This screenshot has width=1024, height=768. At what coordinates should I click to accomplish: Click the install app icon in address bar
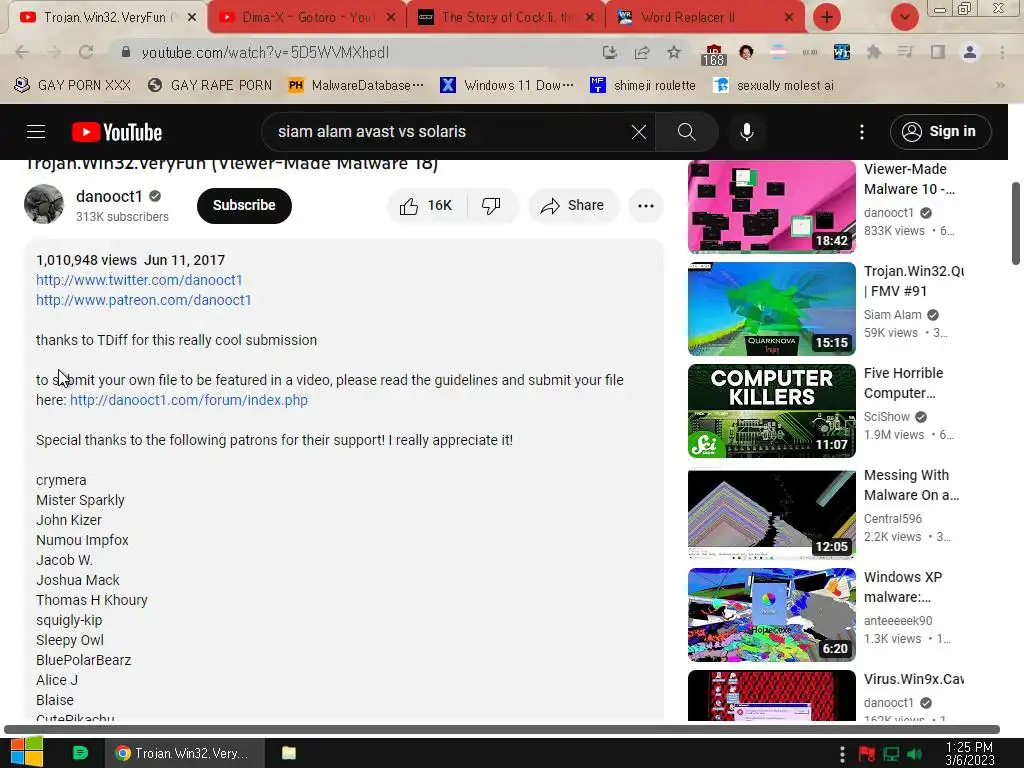[x=609, y=52]
